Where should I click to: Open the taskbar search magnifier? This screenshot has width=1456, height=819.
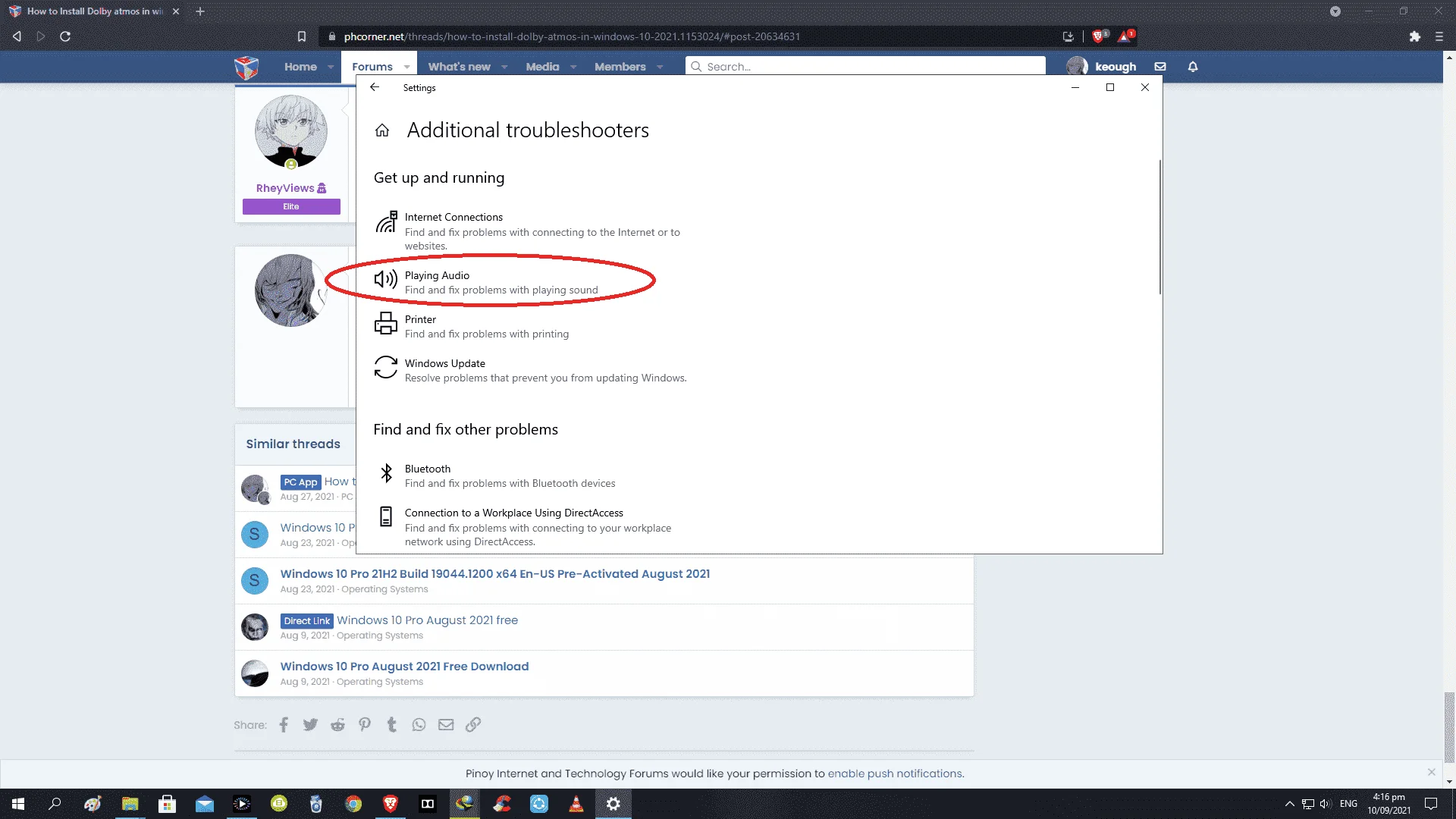(55, 804)
